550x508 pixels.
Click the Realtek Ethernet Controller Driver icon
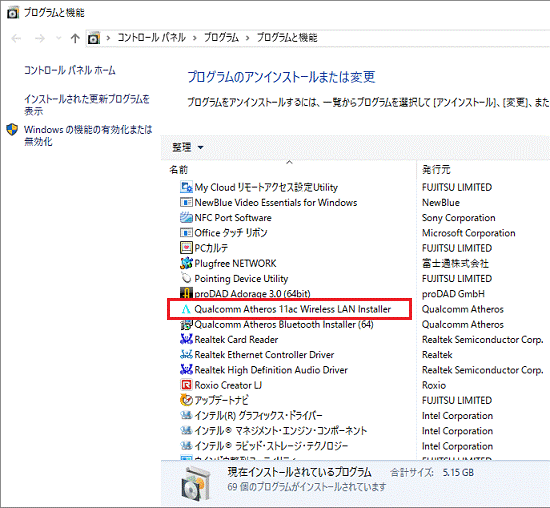[x=186, y=354]
